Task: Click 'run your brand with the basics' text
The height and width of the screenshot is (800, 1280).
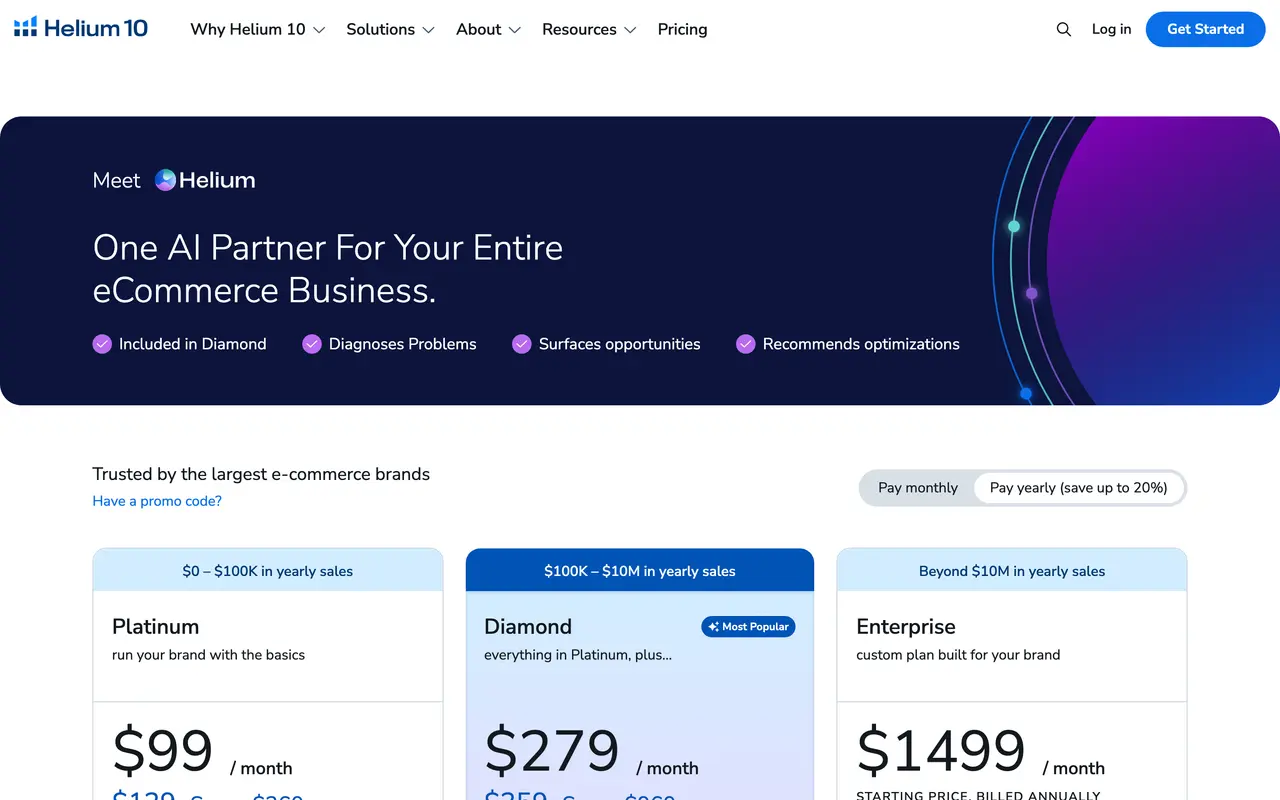Action: click(x=209, y=655)
